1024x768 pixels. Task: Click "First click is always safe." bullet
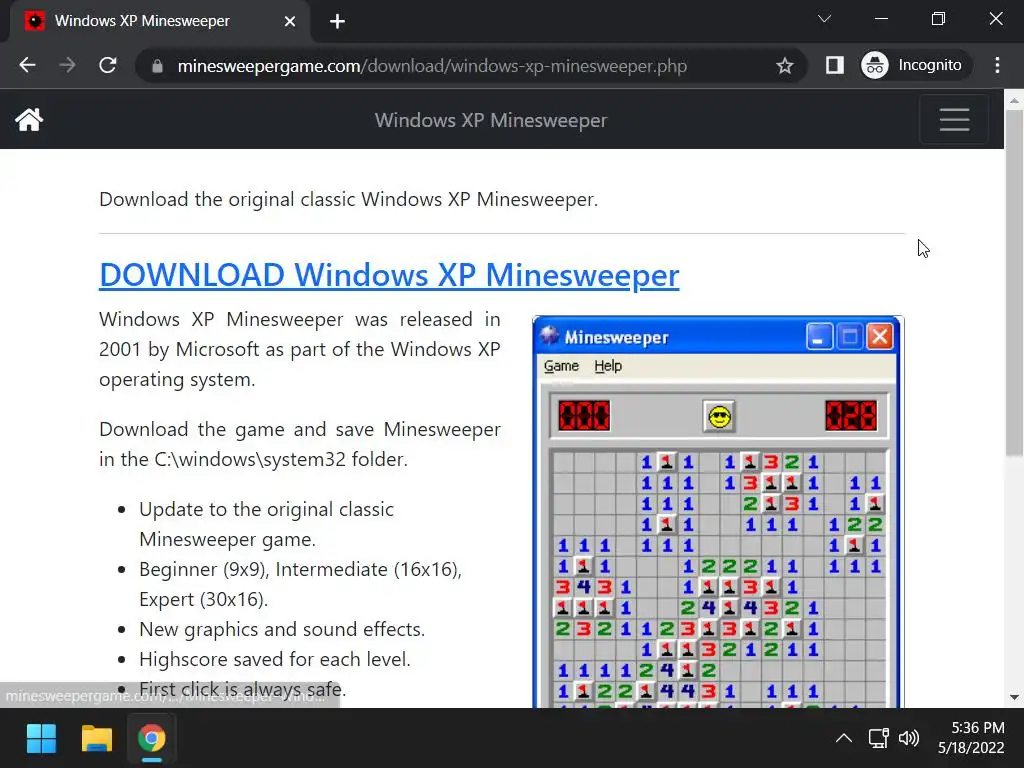pos(242,690)
